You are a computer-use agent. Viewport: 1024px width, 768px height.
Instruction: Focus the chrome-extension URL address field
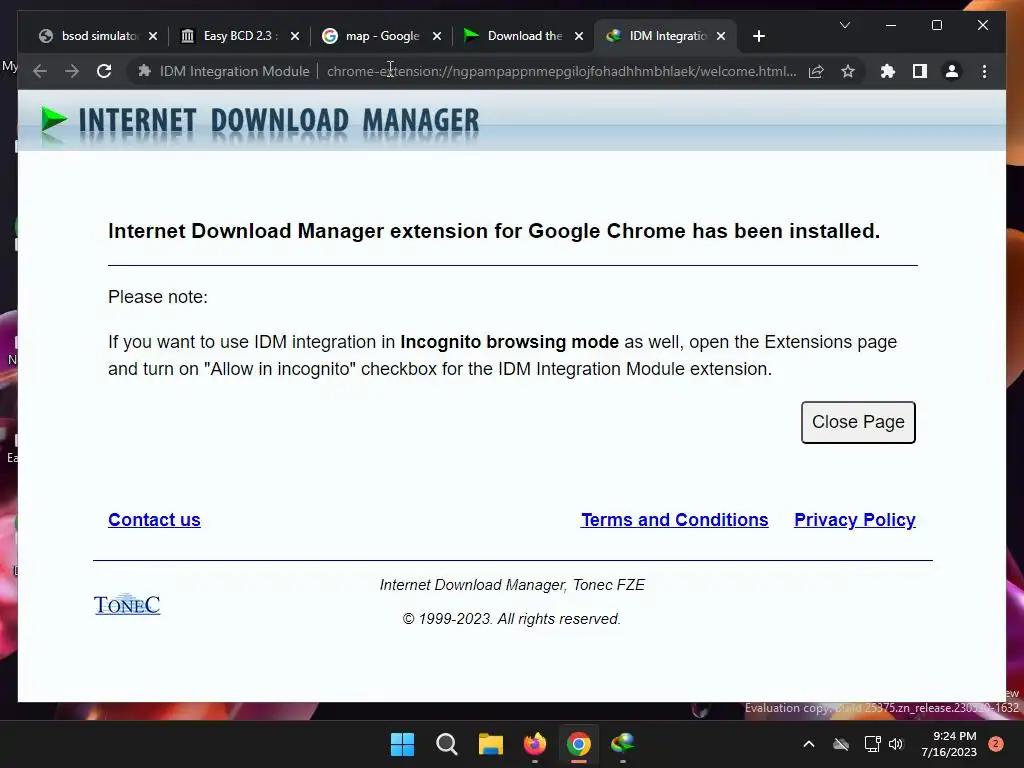(562, 71)
